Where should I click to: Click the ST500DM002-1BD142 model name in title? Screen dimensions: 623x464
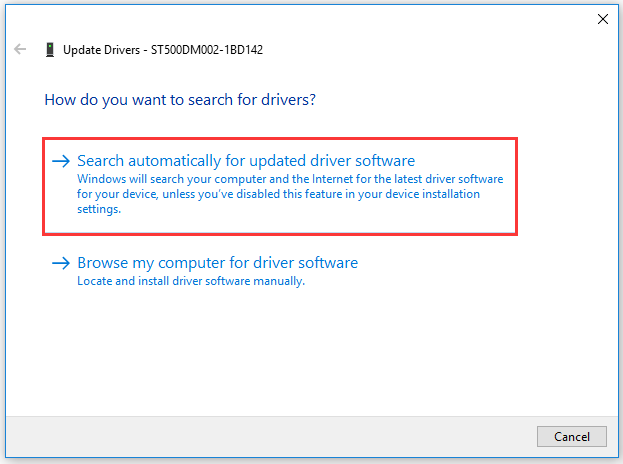207,50
